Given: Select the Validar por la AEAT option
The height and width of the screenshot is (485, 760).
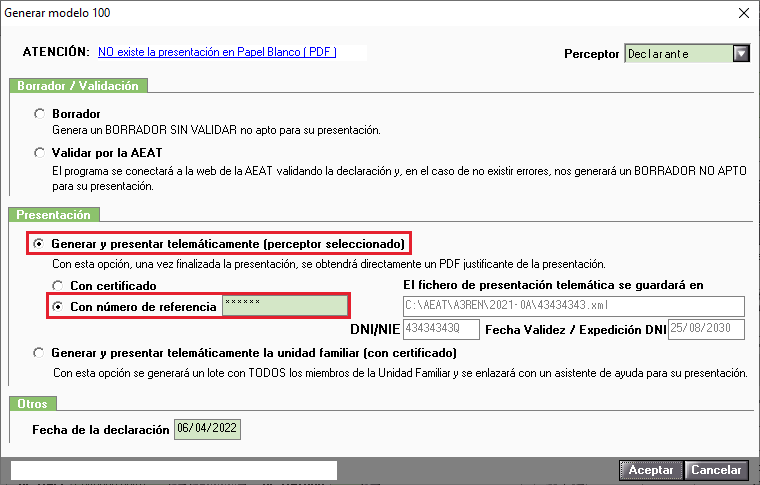Looking at the screenshot, I should pyautogui.click(x=39, y=153).
